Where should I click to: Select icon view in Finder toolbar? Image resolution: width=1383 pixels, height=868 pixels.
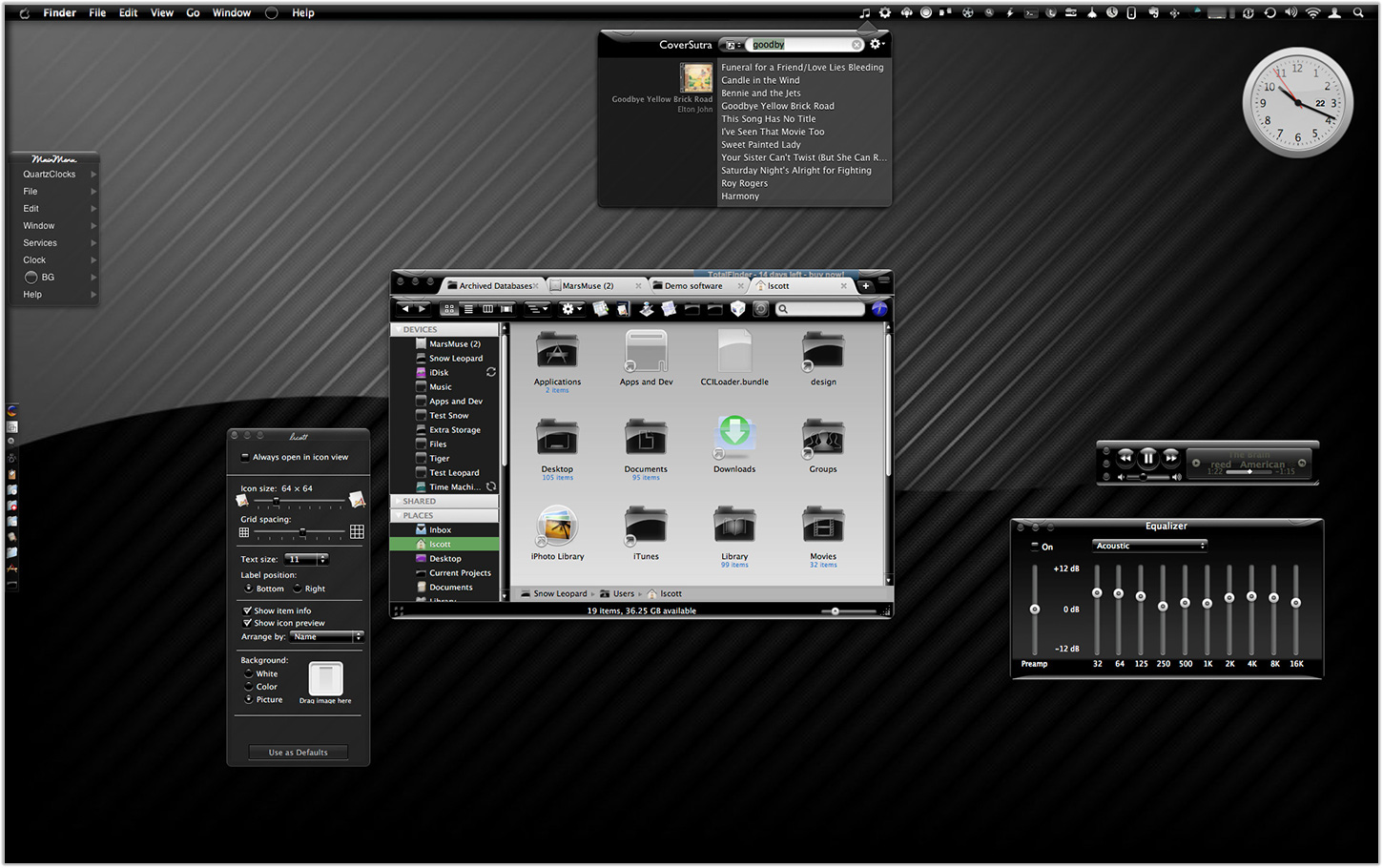(x=449, y=309)
